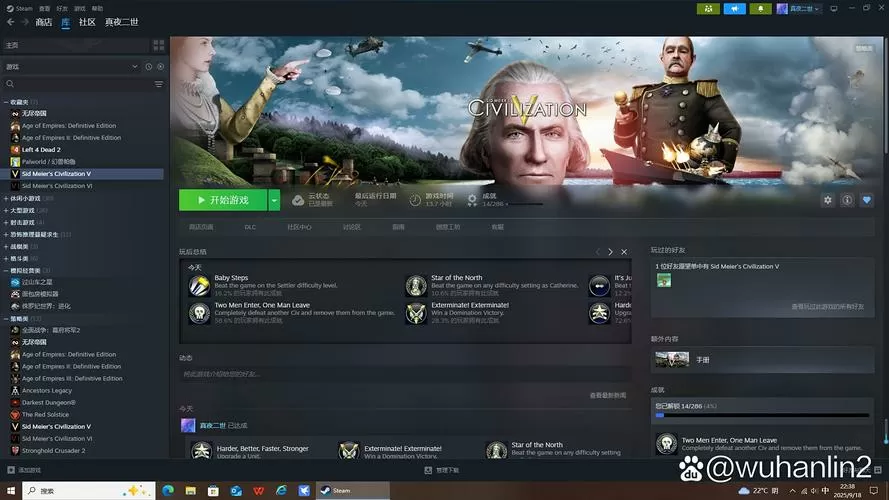Sort by recent clock icon
This screenshot has height=500, width=889.
[149, 67]
